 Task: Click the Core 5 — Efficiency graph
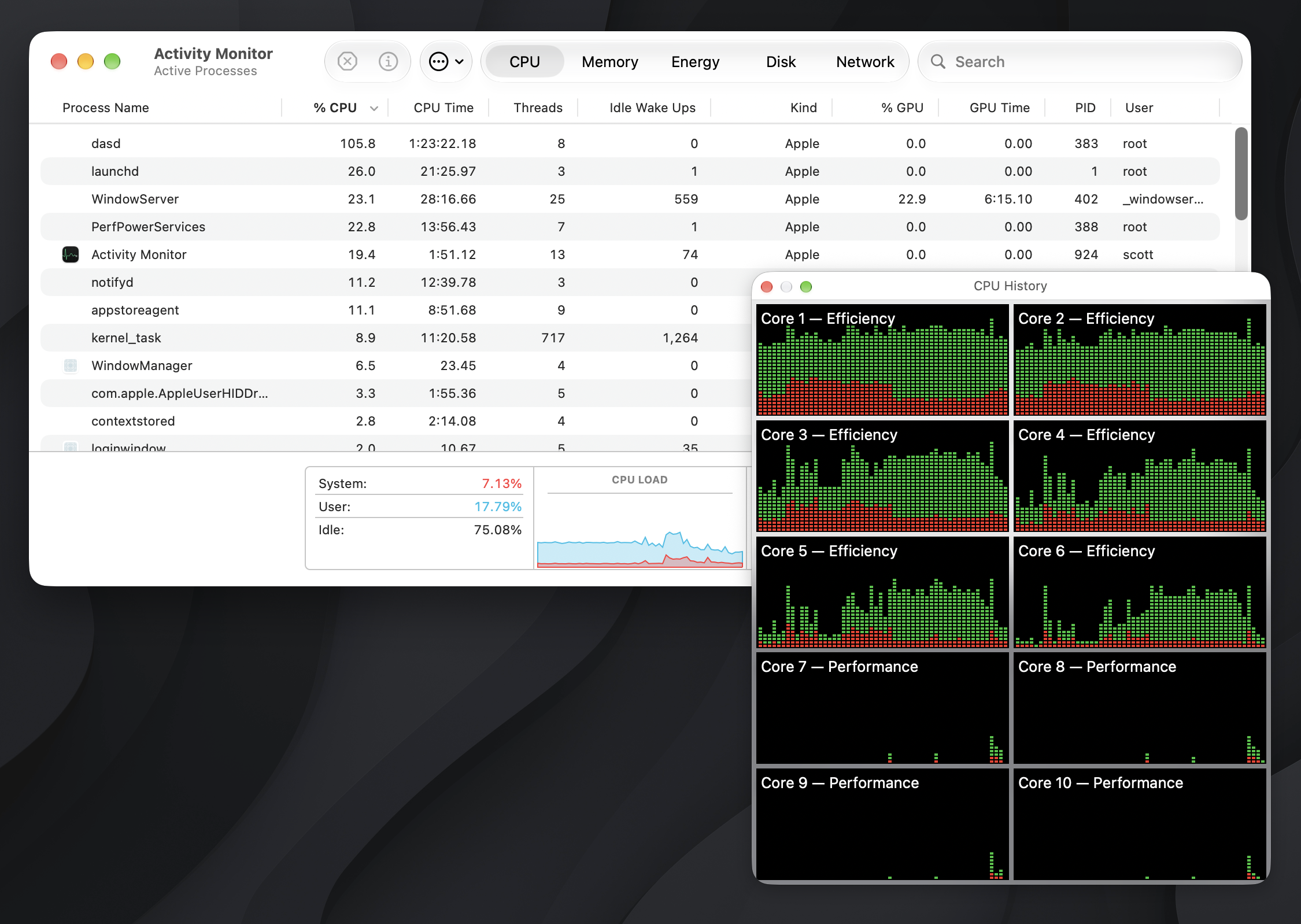point(882,592)
